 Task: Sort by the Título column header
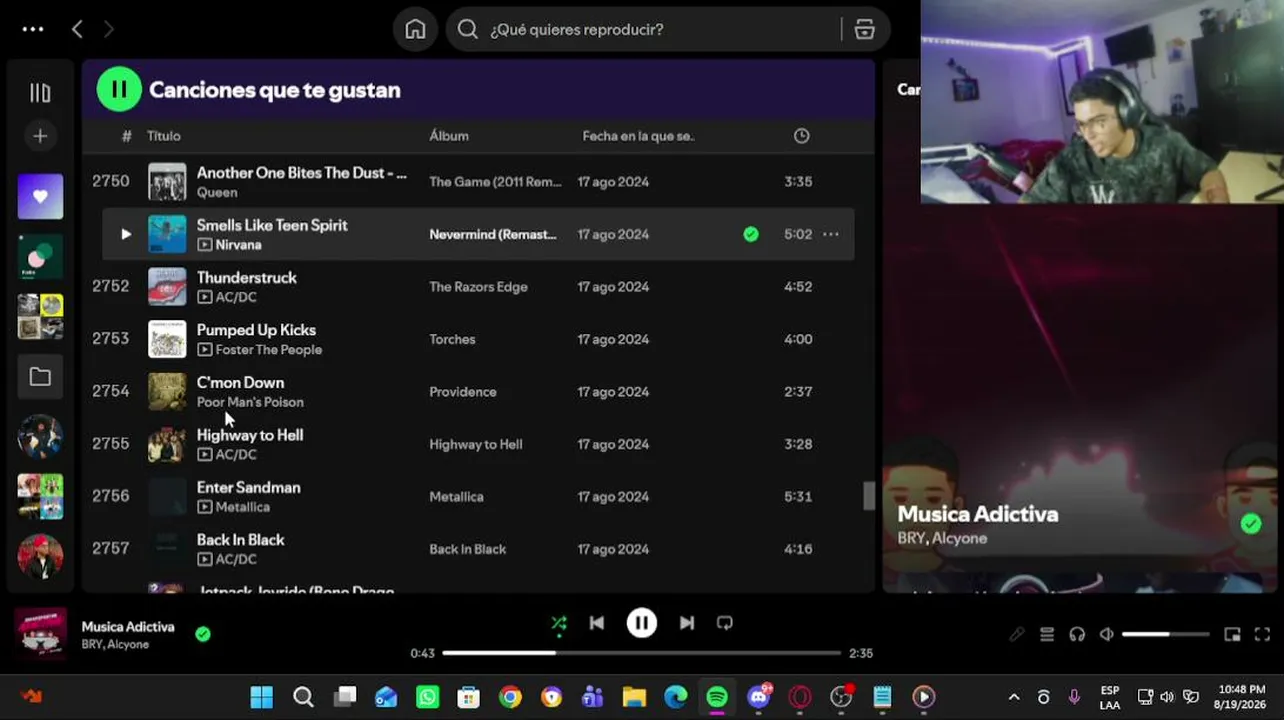click(164, 136)
